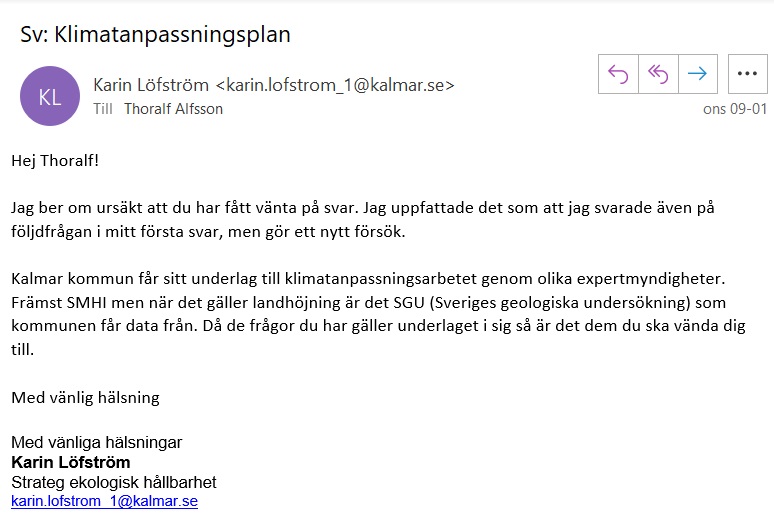Screen dimensions: 774x520
Task: Click the greeting line Hej Thoralf!
Action: (x=55, y=160)
